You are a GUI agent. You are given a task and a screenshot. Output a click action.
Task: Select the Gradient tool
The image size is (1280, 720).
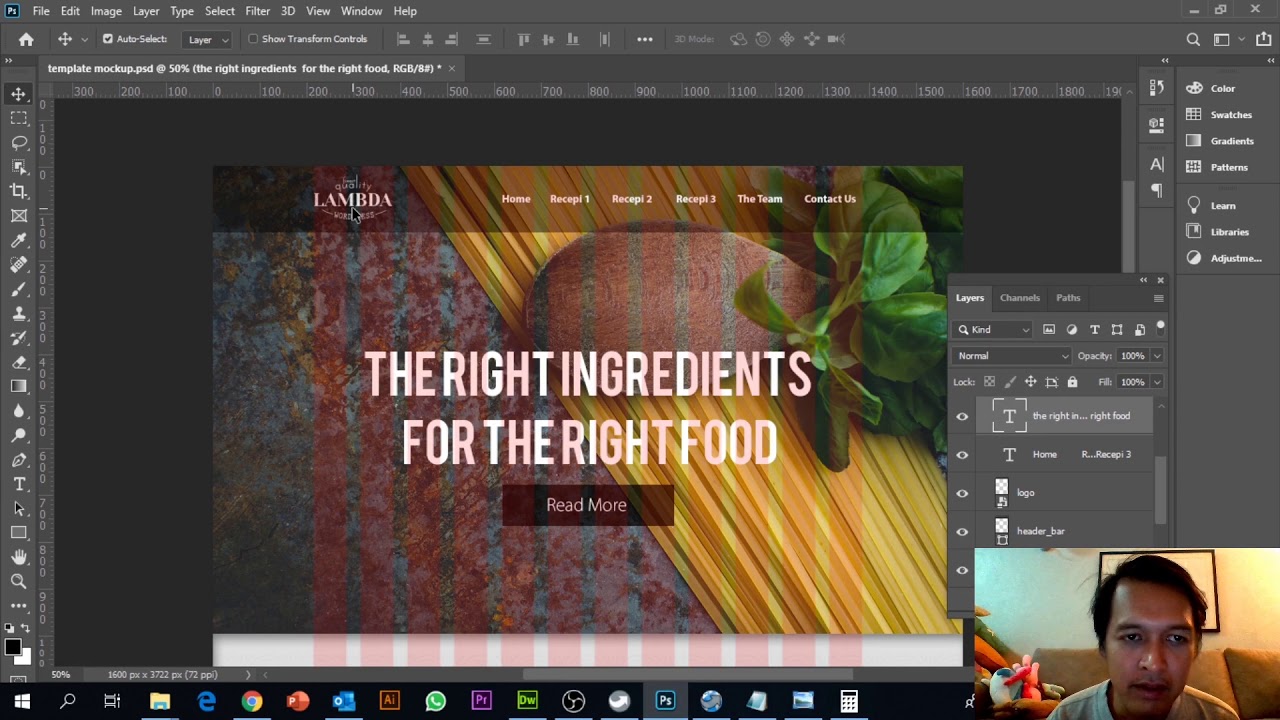[x=19, y=386]
